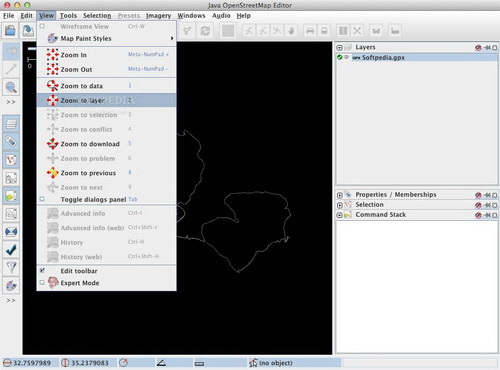The height and width of the screenshot is (370, 500).
Task: Open the Selection menu
Action: coord(97,16)
